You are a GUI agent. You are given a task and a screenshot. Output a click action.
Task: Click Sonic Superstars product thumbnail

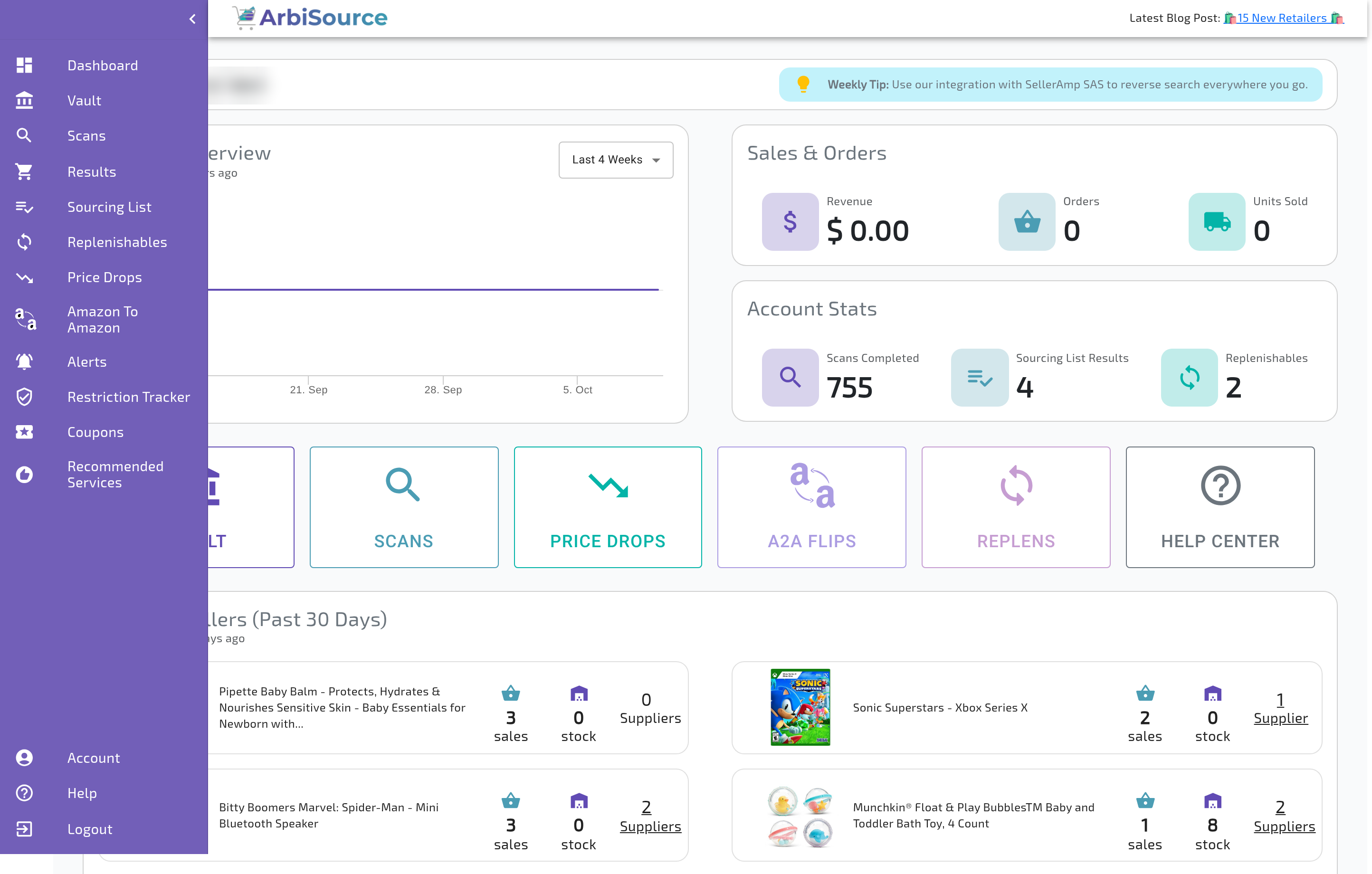point(800,707)
